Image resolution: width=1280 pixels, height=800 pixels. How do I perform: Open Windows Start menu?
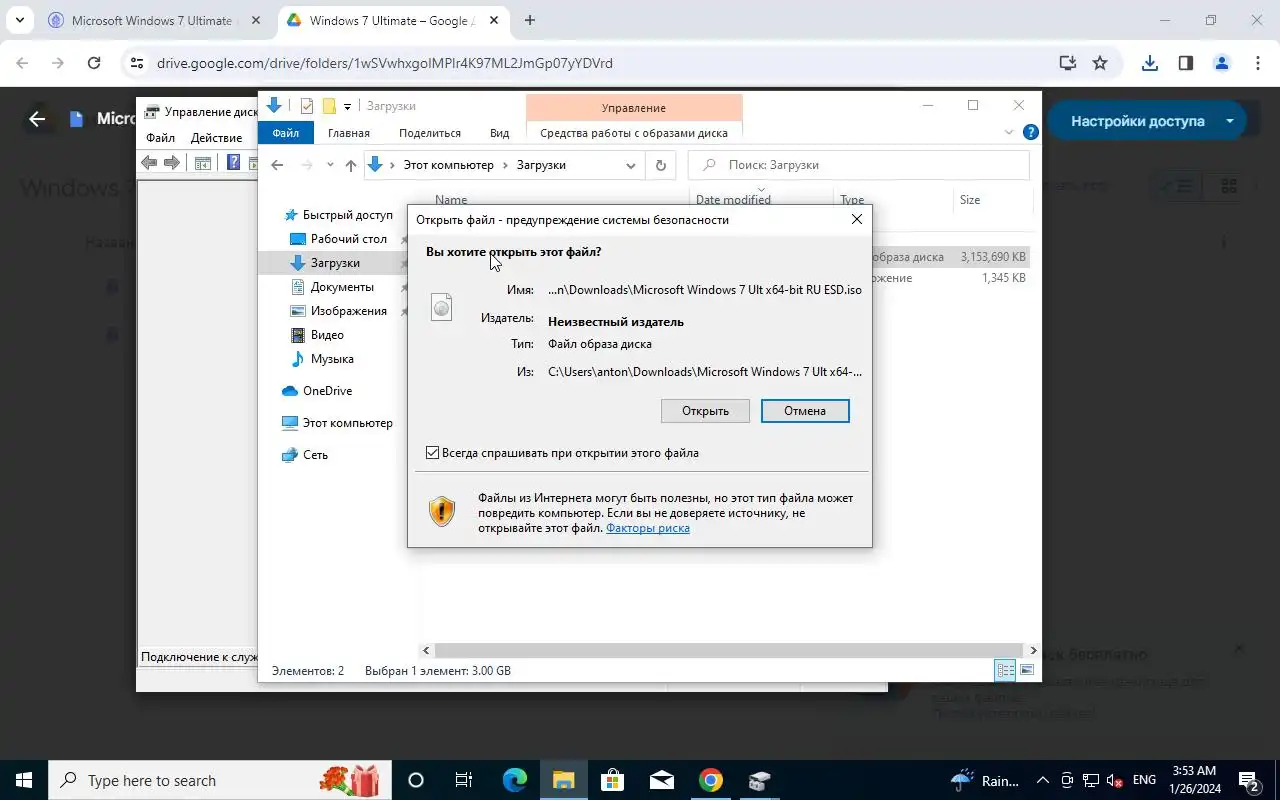[24, 780]
